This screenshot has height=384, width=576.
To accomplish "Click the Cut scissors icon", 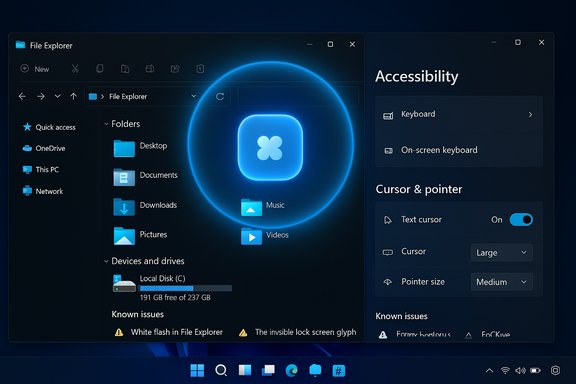I will click(75, 69).
